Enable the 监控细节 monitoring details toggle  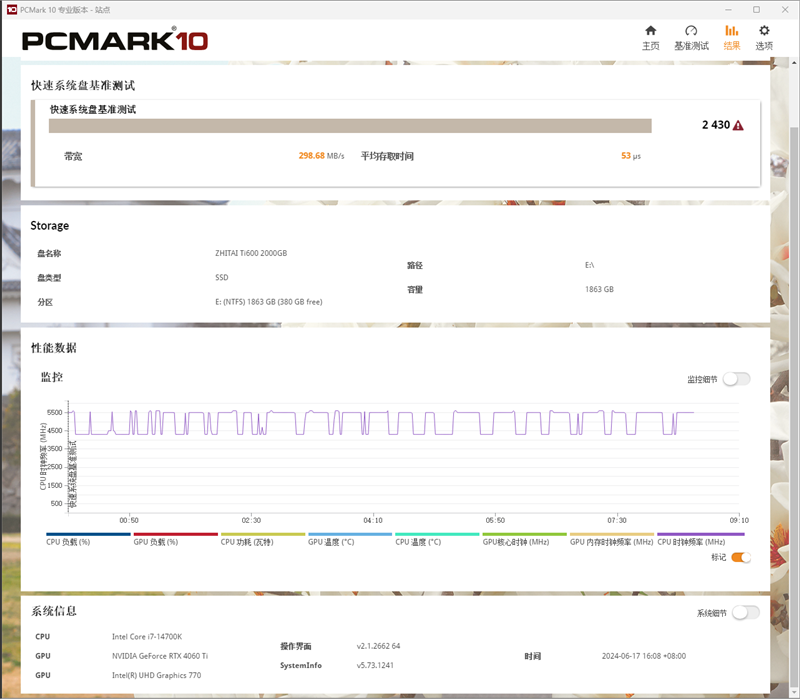pos(737,379)
